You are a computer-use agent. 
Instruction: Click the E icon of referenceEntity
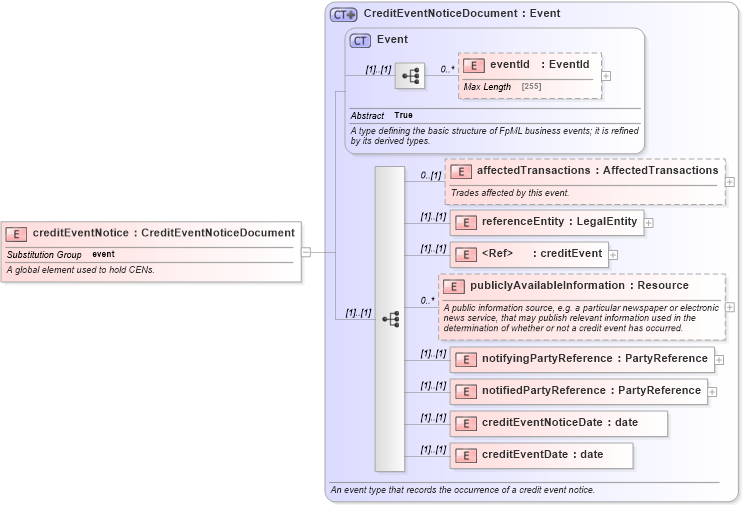(x=465, y=223)
